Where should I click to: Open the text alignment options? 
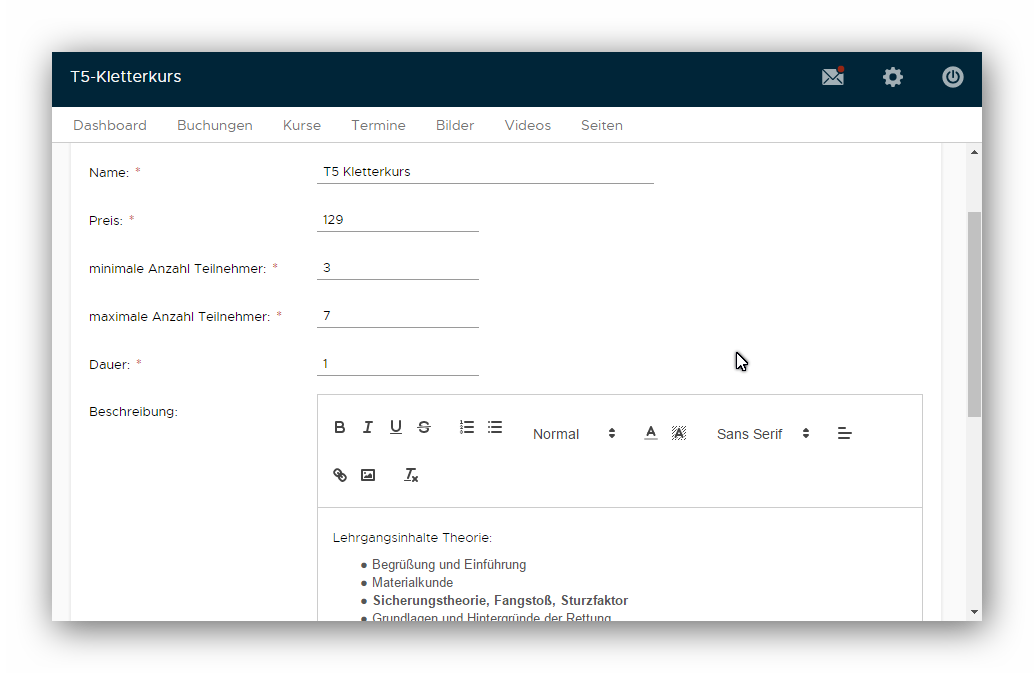(x=845, y=433)
